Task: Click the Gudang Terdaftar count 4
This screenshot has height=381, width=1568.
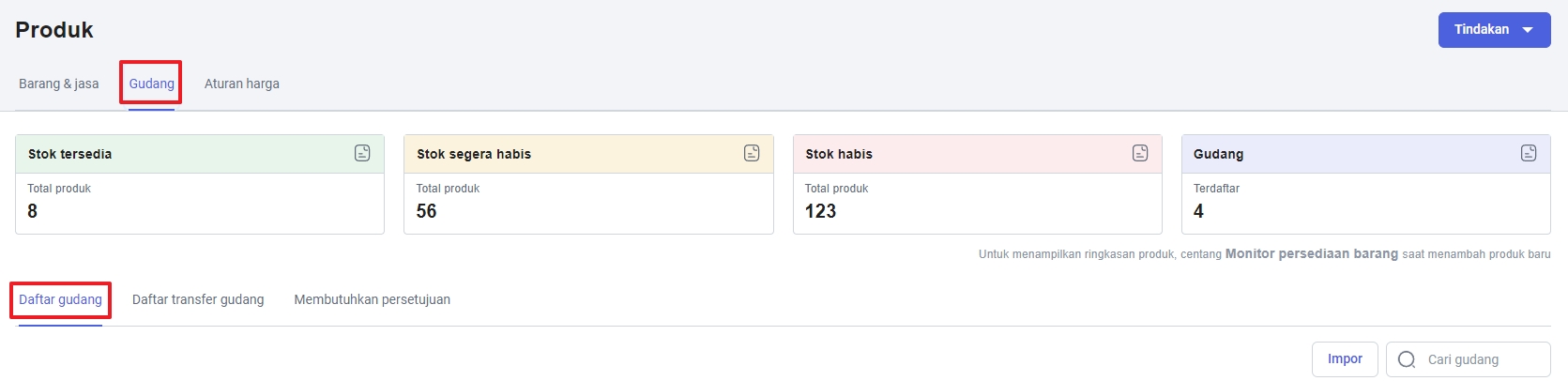Action: pos(1198,211)
